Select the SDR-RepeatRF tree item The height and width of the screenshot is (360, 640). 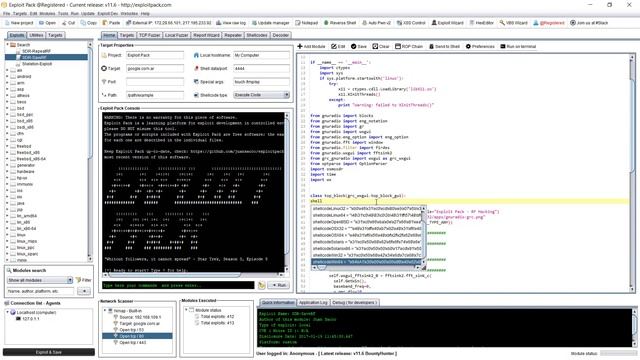pos(36,51)
